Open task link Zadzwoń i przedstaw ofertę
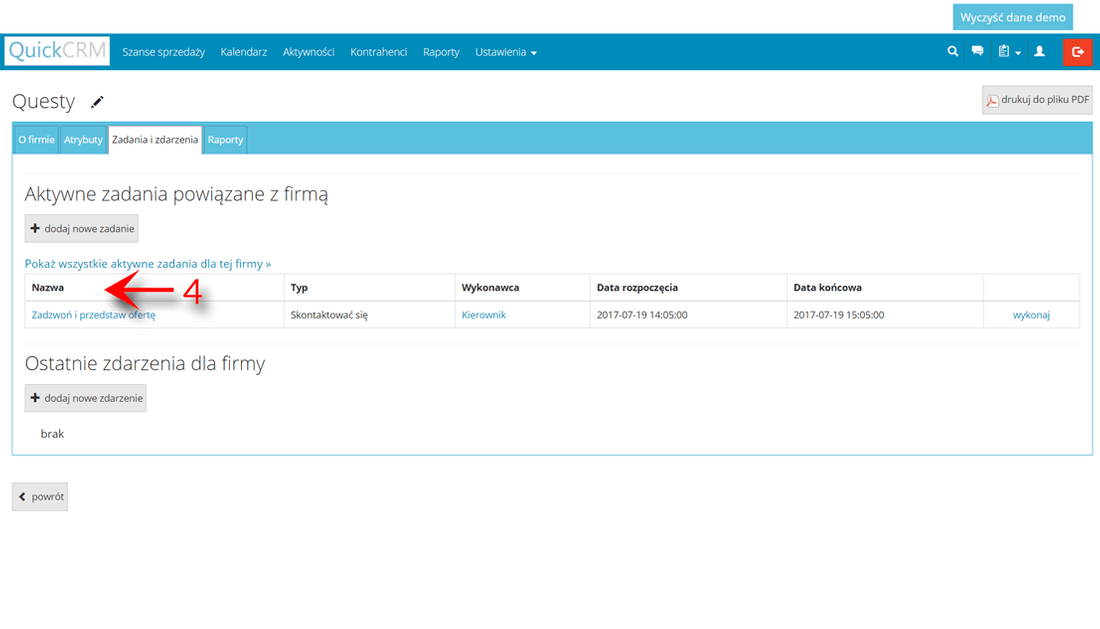Viewport: 1100px width, 629px height. pos(93,315)
